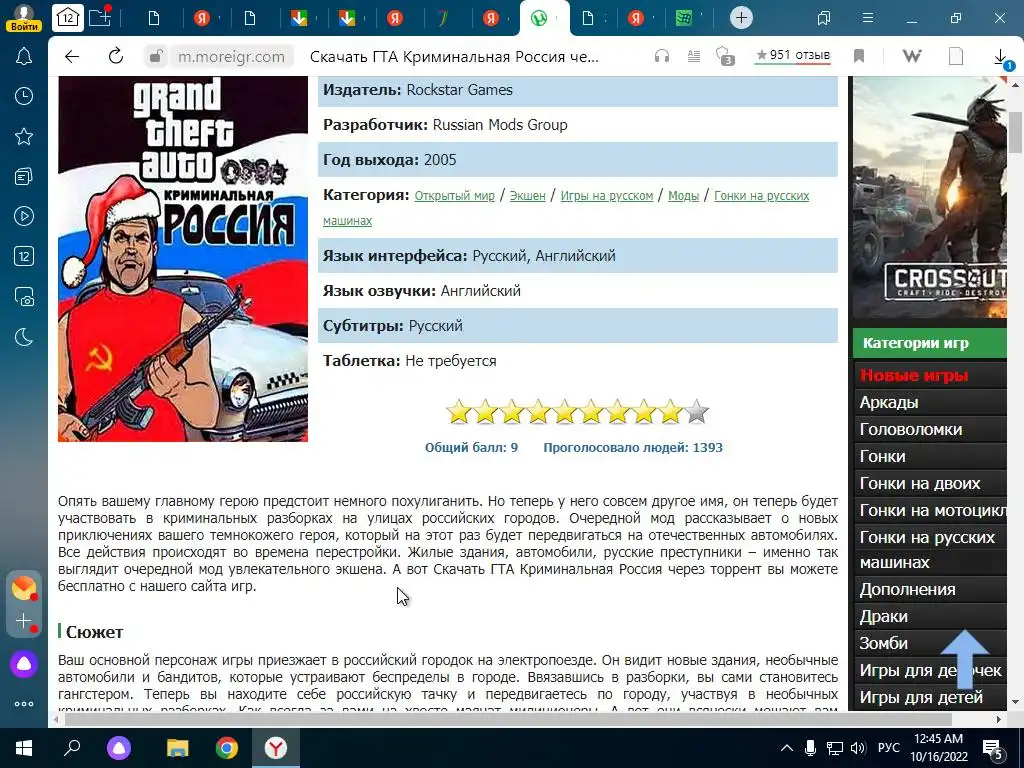
Task: Open File Explorer from the taskbar
Action: coord(178,748)
